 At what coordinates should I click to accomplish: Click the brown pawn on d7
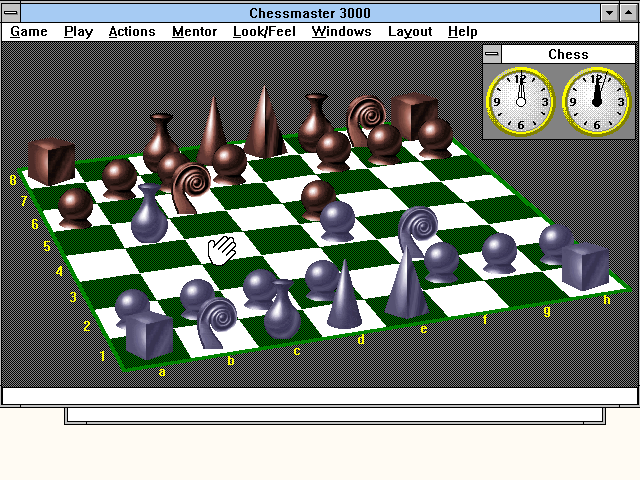[x=229, y=164]
